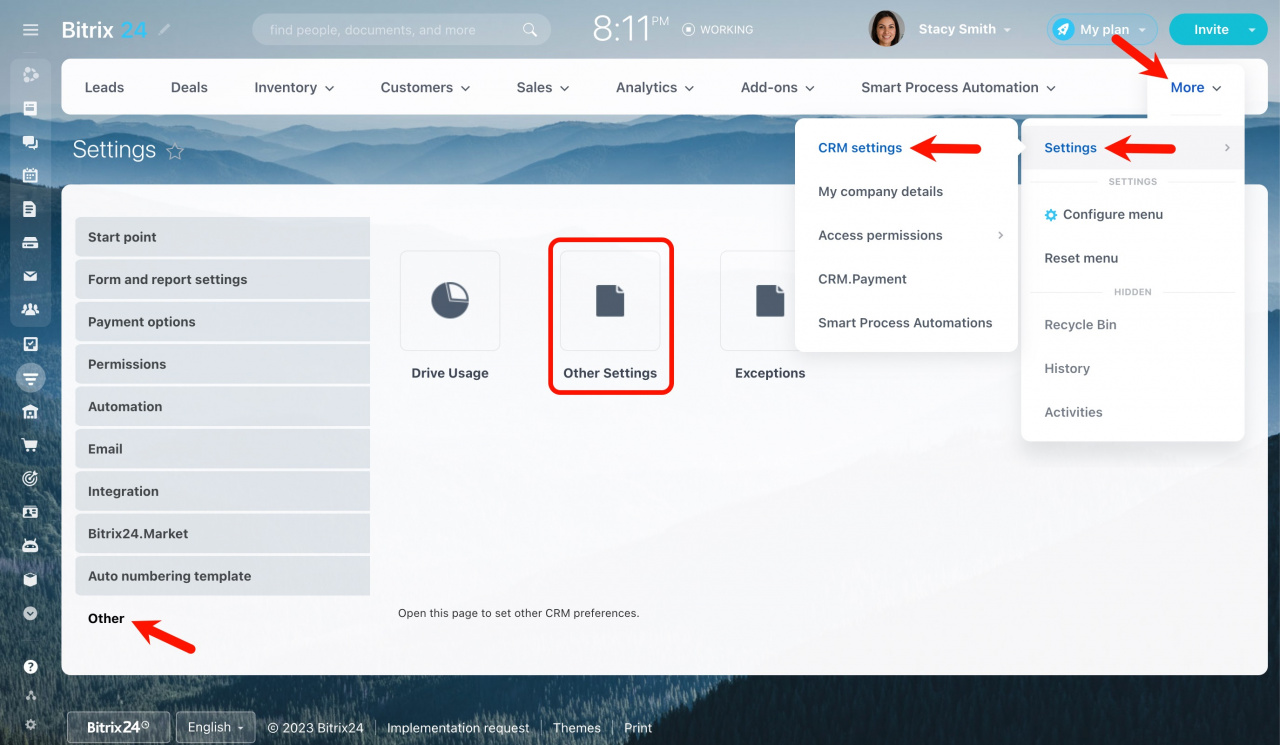1280x745 pixels.
Task: Expand the Invite dropdown arrow
Action: pos(1253,30)
